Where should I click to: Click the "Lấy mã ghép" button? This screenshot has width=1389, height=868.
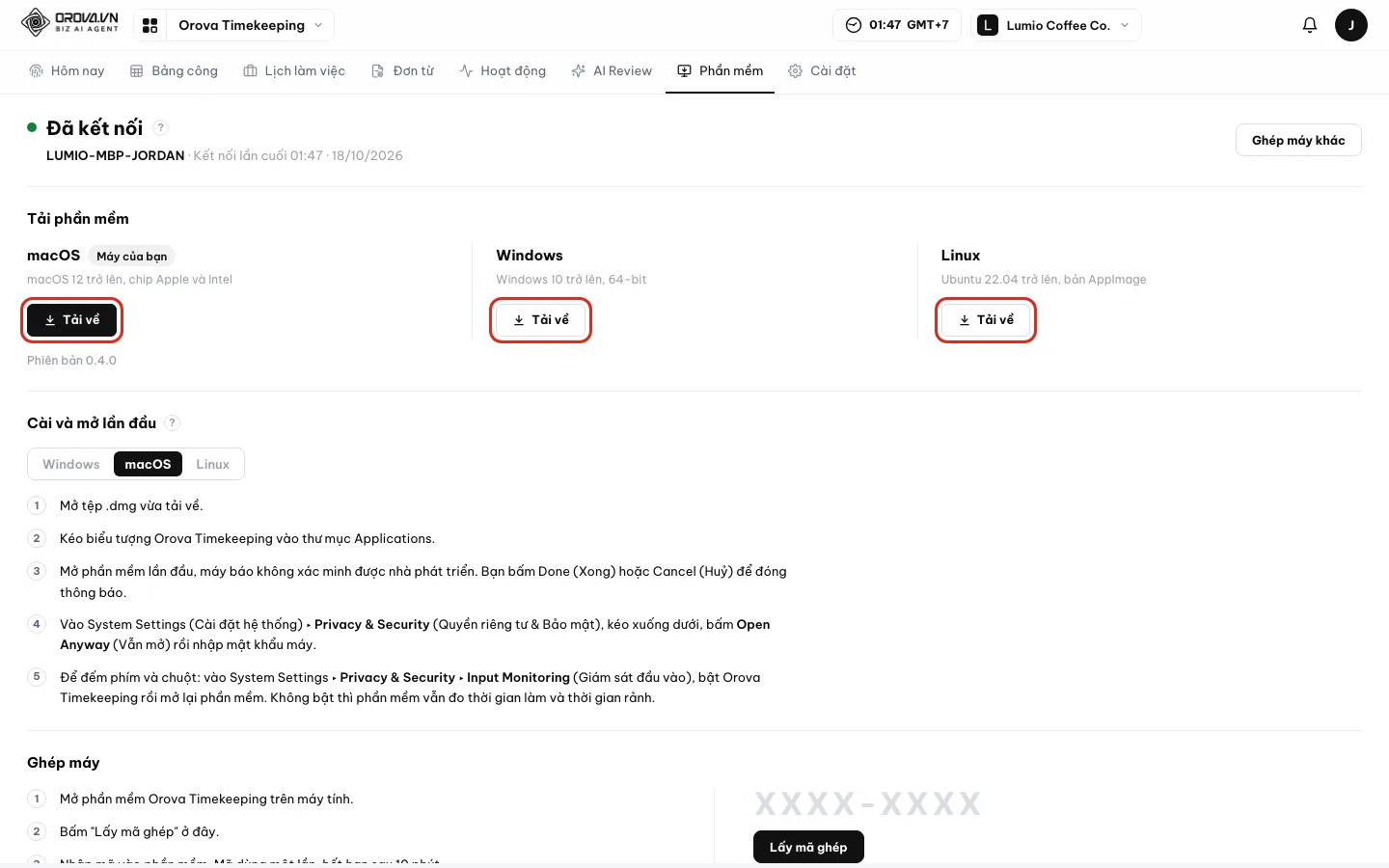(808, 847)
